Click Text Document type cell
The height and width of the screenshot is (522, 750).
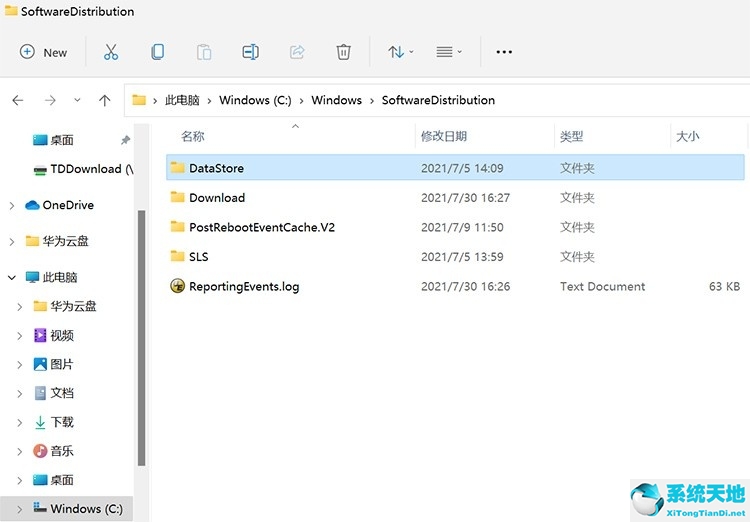[602, 287]
